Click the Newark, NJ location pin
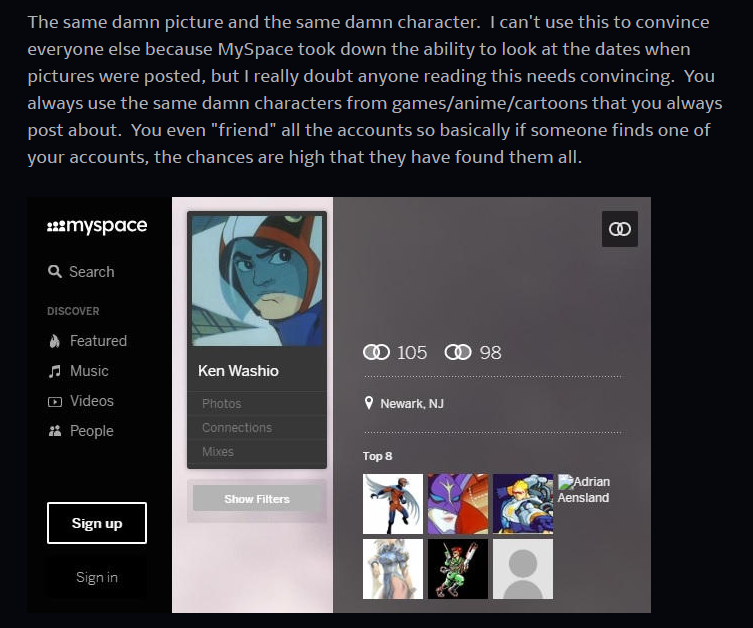Viewport: 753px width, 628px height. [369, 403]
